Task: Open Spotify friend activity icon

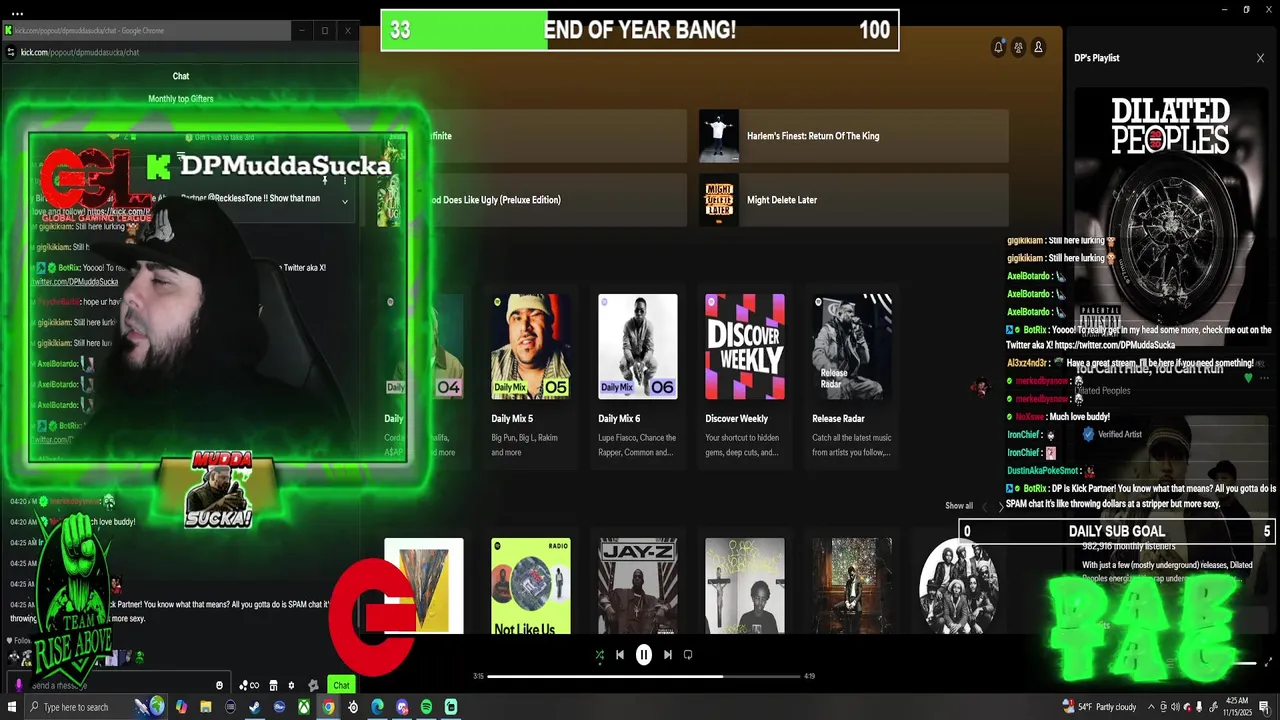Action: coord(1018,47)
